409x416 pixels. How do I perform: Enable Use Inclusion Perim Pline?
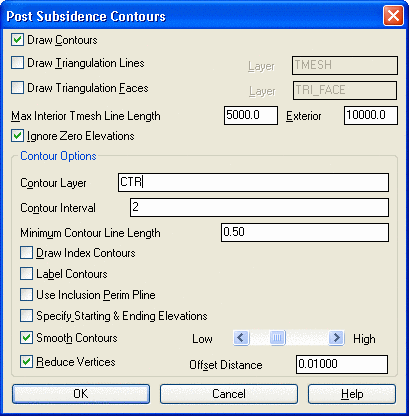(x=26, y=295)
